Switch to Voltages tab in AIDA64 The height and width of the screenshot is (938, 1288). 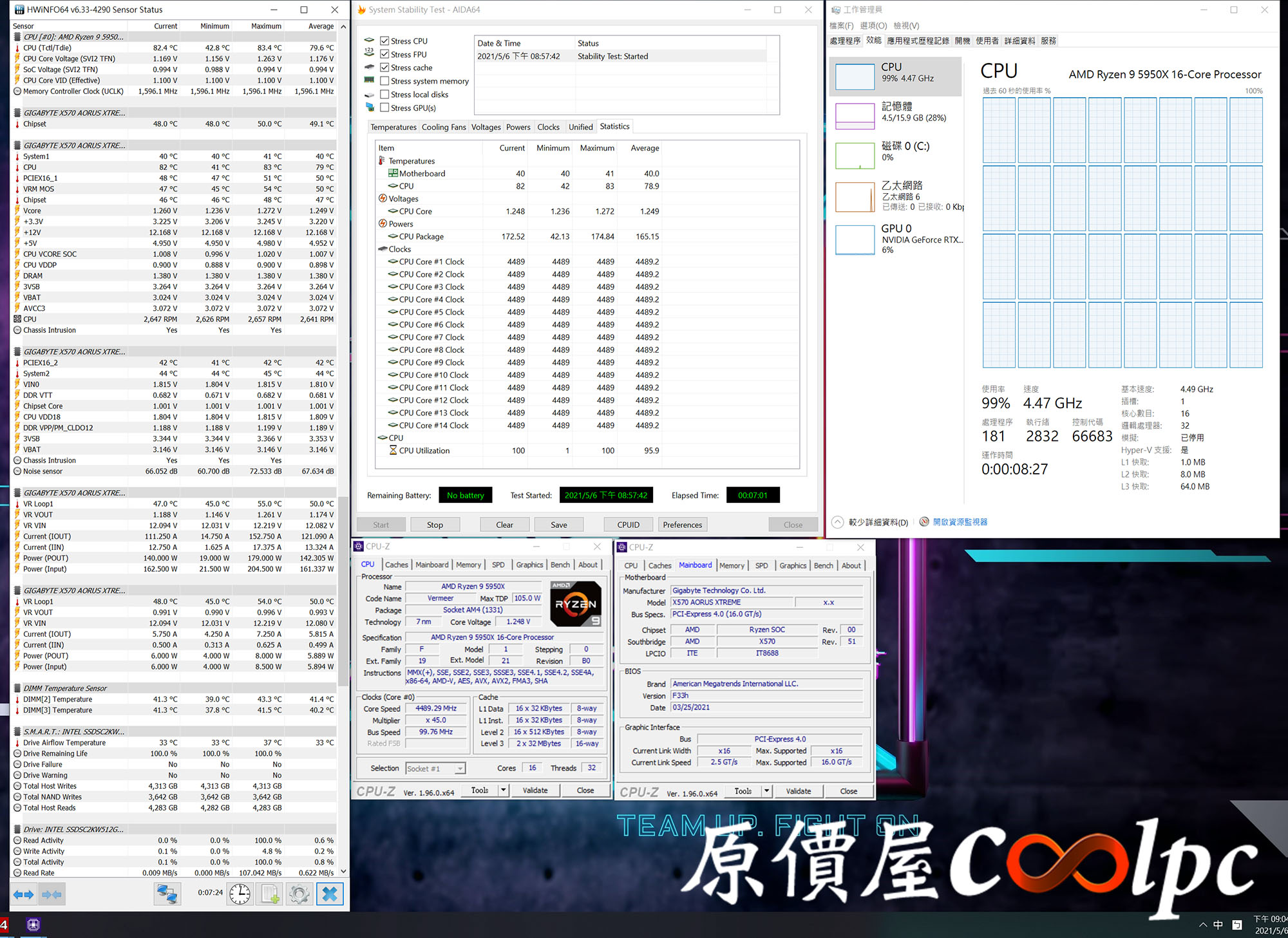coord(486,127)
